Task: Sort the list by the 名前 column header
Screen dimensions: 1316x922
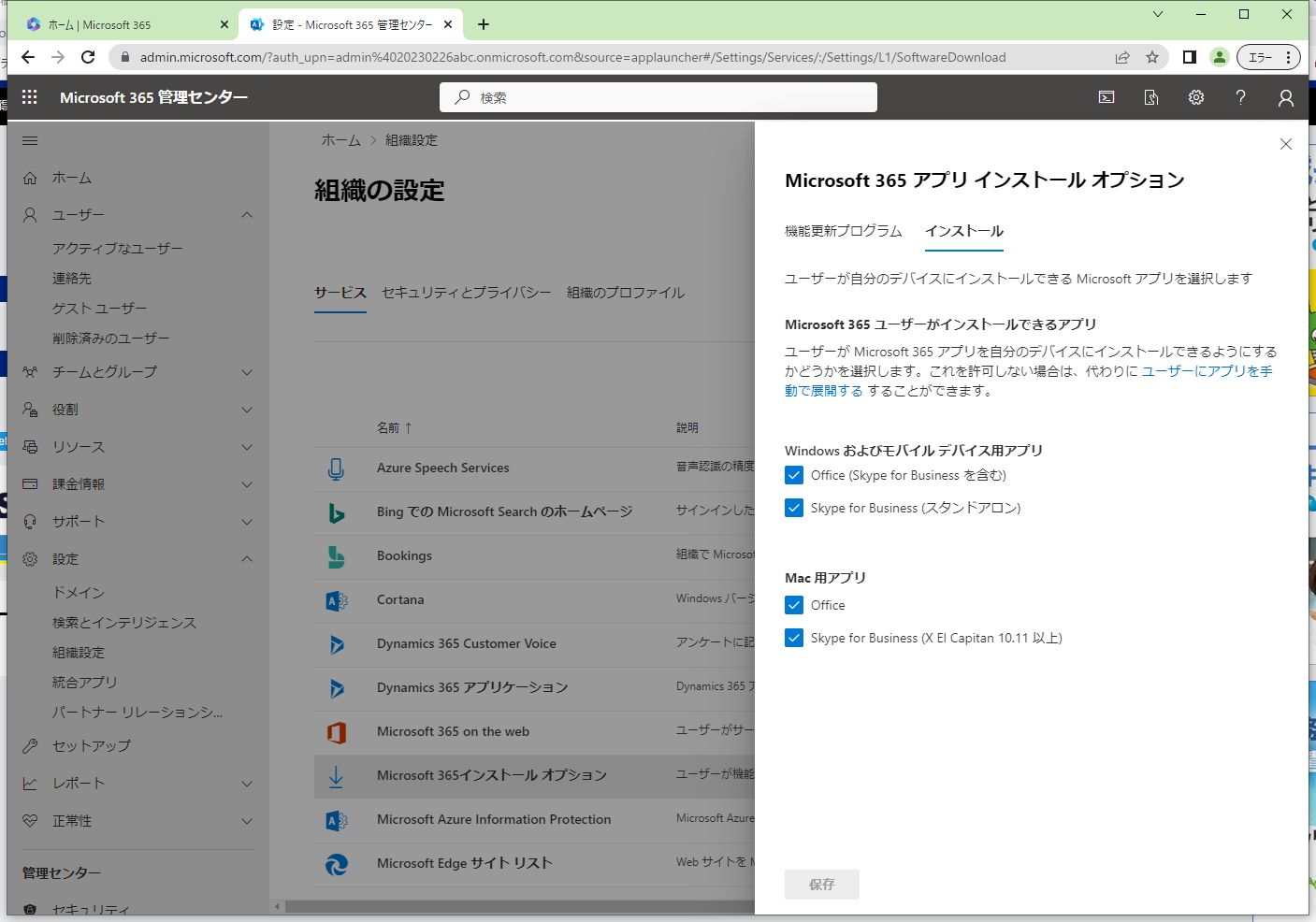Action: 394,427
